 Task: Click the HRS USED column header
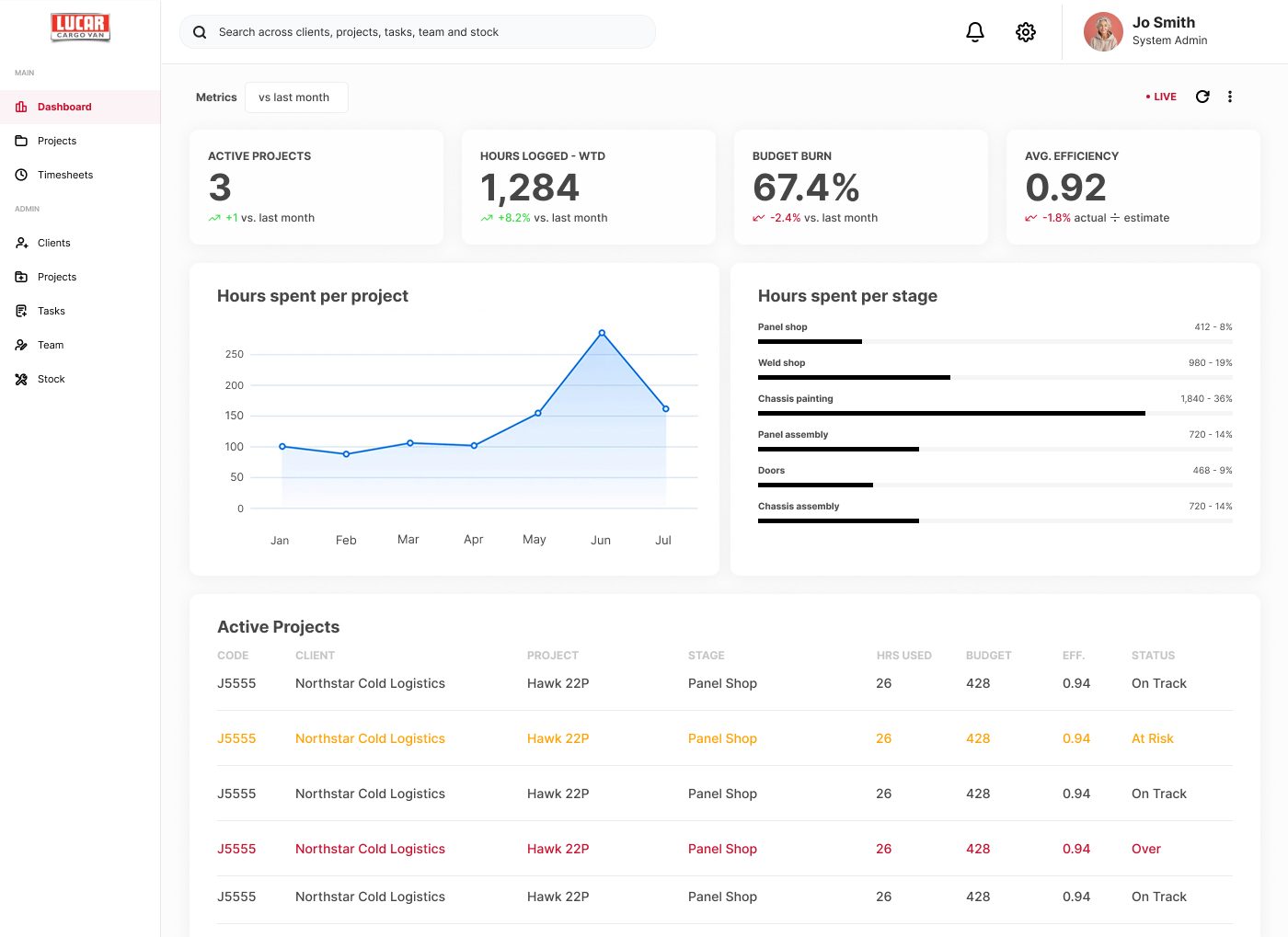click(x=904, y=656)
